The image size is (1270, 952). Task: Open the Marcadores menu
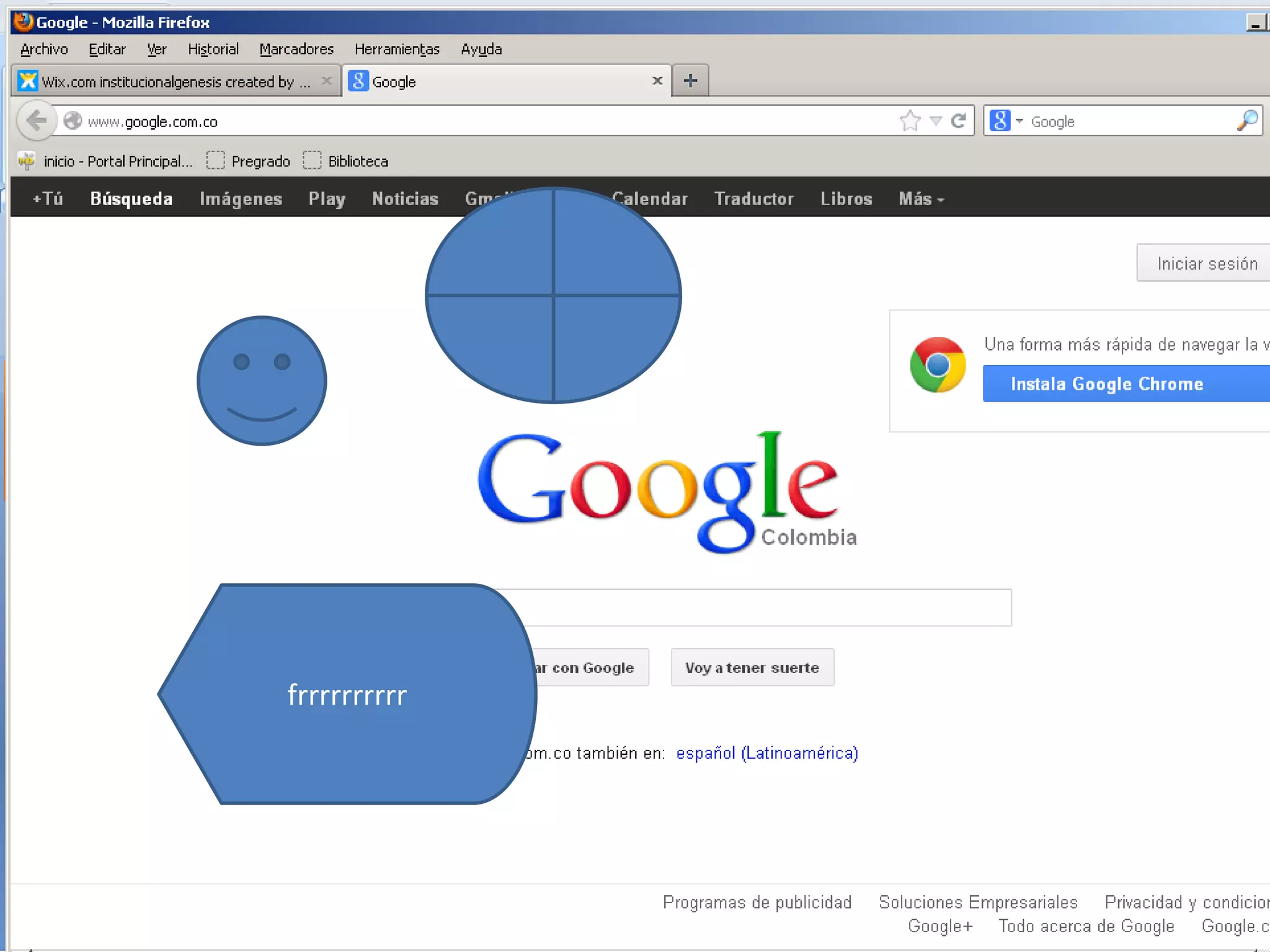click(x=296, y=49)
